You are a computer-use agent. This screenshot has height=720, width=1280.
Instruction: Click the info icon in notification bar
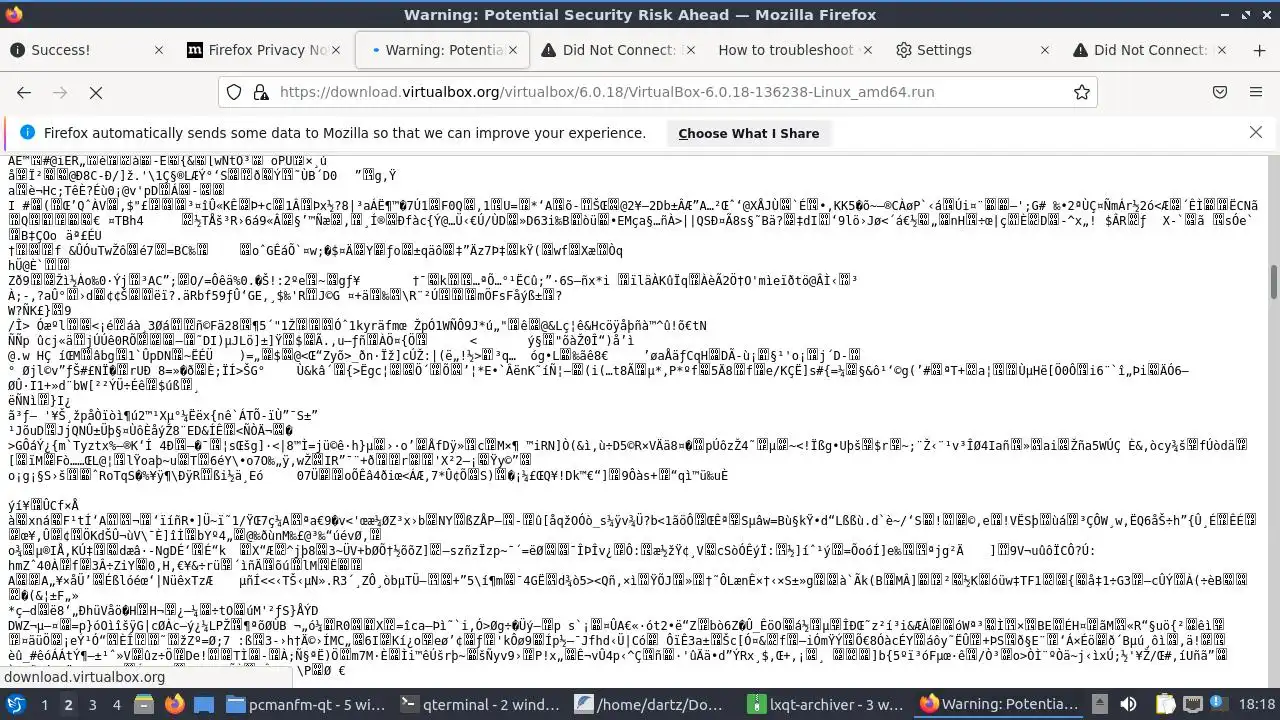tap(27, 133)
